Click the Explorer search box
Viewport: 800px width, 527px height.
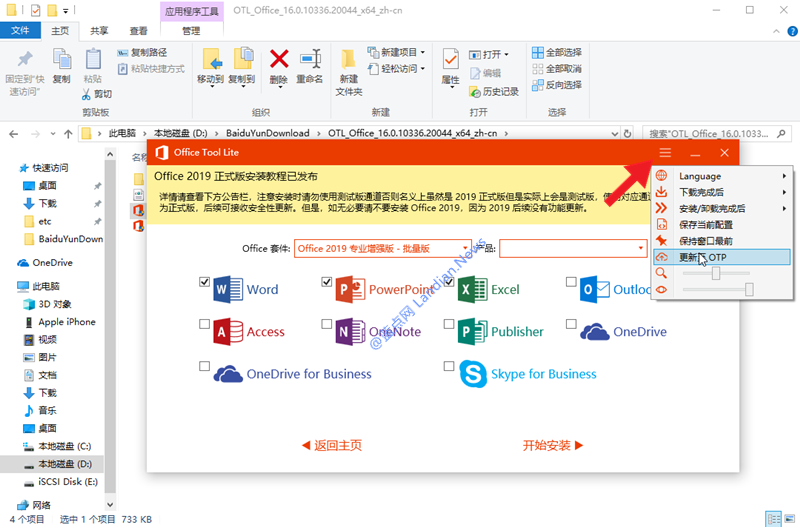point(716,134)
